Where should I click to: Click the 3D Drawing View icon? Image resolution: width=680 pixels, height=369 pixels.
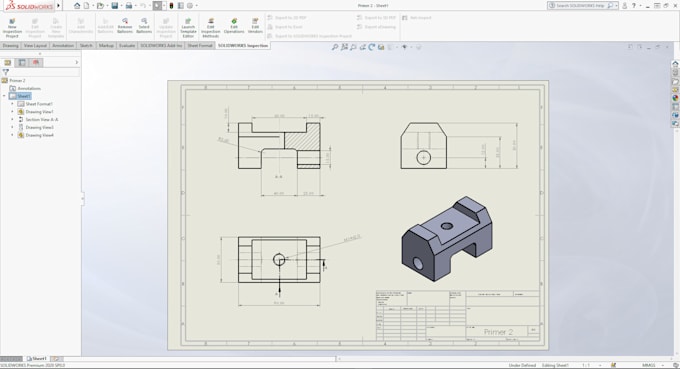pyautogui.click(x=381, y=47)
